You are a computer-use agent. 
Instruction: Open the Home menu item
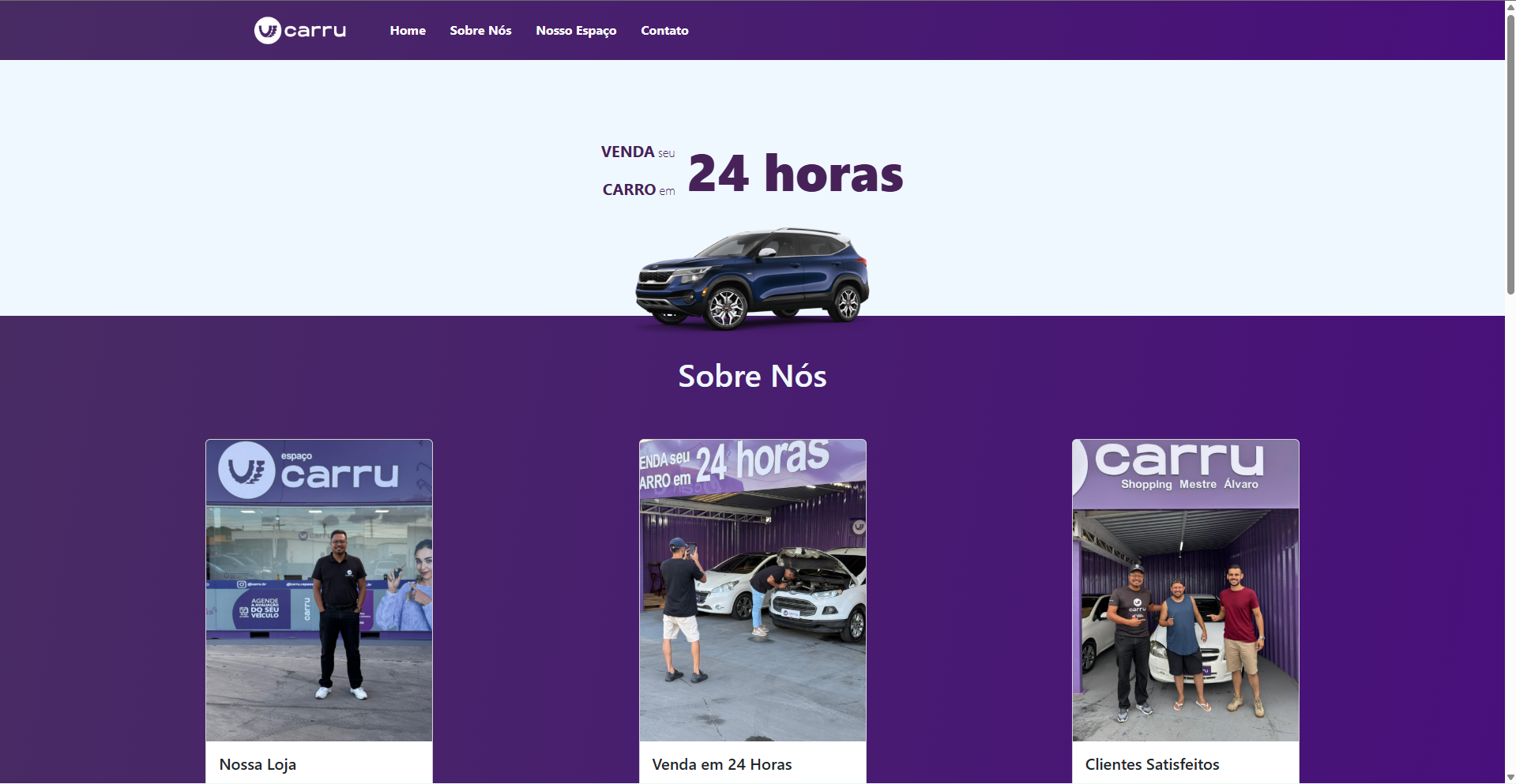(408, 31)
